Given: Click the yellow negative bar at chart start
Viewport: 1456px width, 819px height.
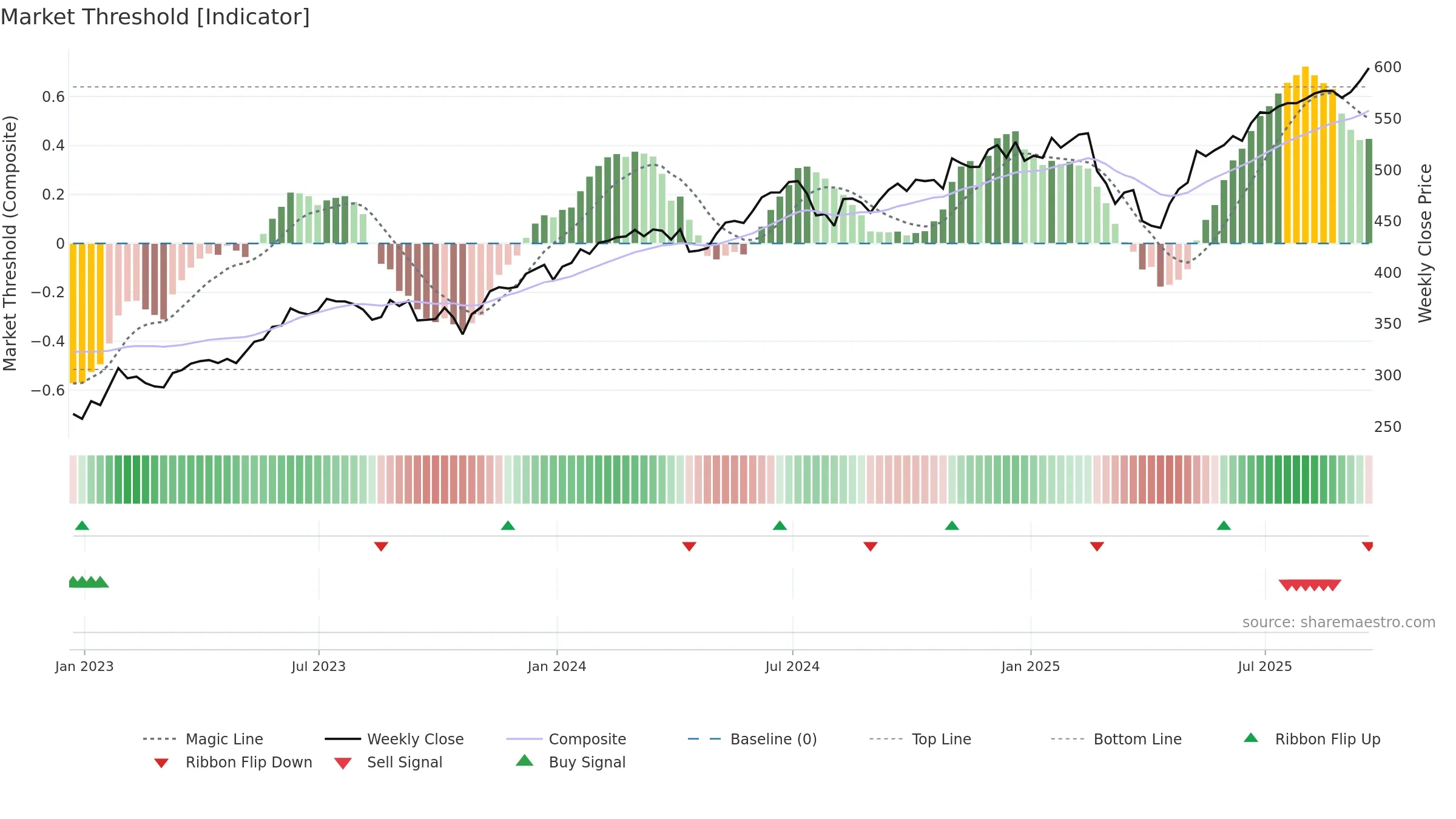Looking at the screenshot, I should 73,313.
